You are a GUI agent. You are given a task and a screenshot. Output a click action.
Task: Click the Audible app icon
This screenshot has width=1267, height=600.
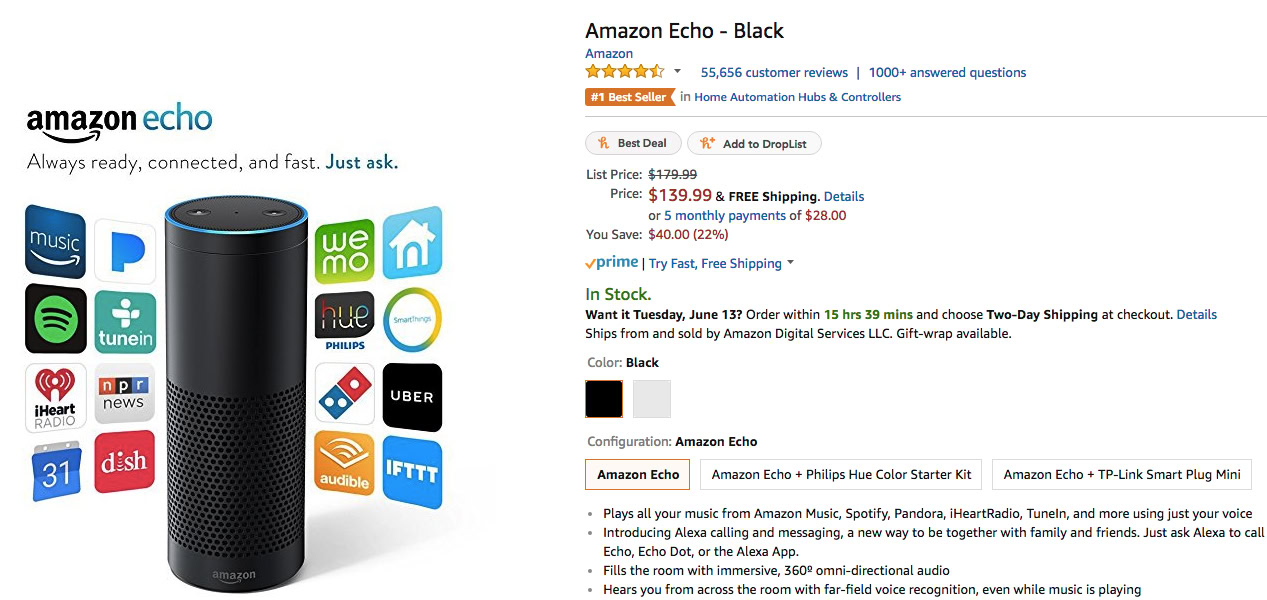pyautogui.click(x=344, y=463)
